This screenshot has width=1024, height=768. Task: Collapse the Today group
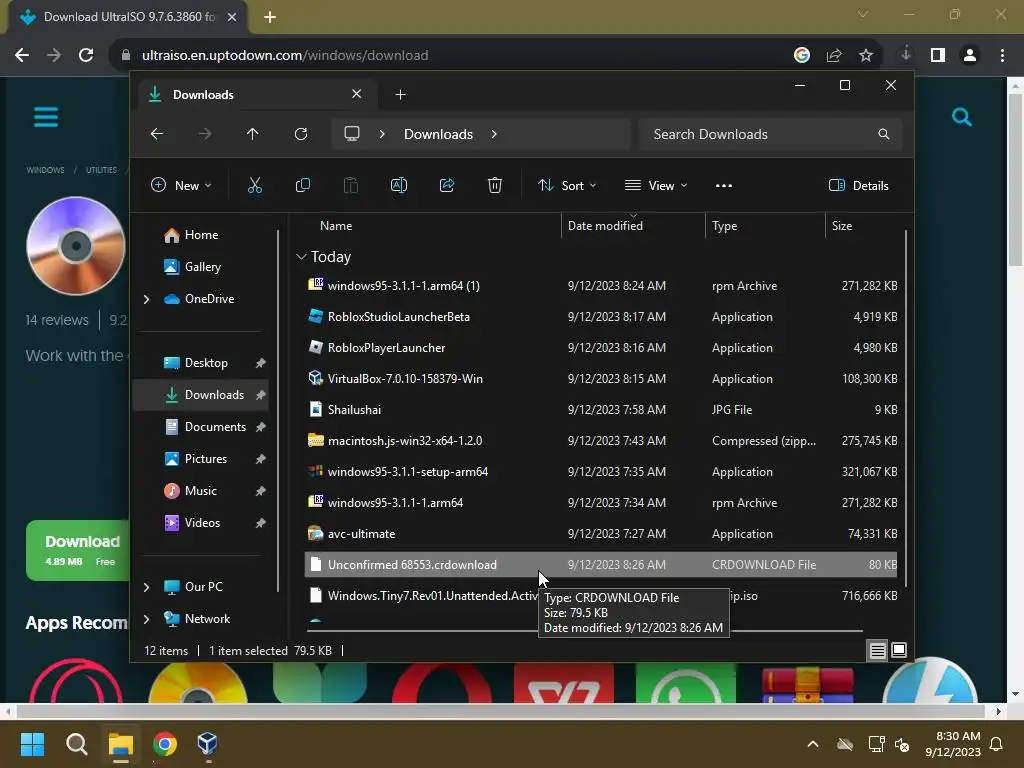click(301, 257)
